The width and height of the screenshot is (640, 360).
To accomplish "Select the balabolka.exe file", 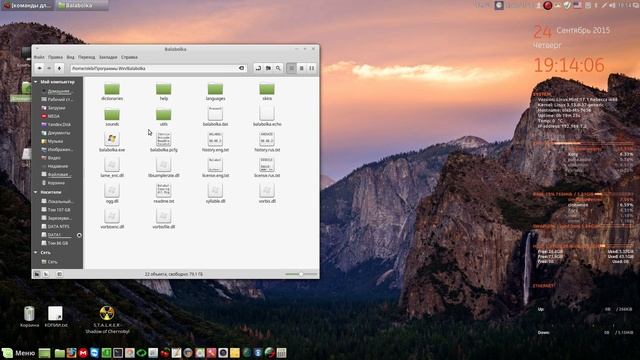I will 112,142.
